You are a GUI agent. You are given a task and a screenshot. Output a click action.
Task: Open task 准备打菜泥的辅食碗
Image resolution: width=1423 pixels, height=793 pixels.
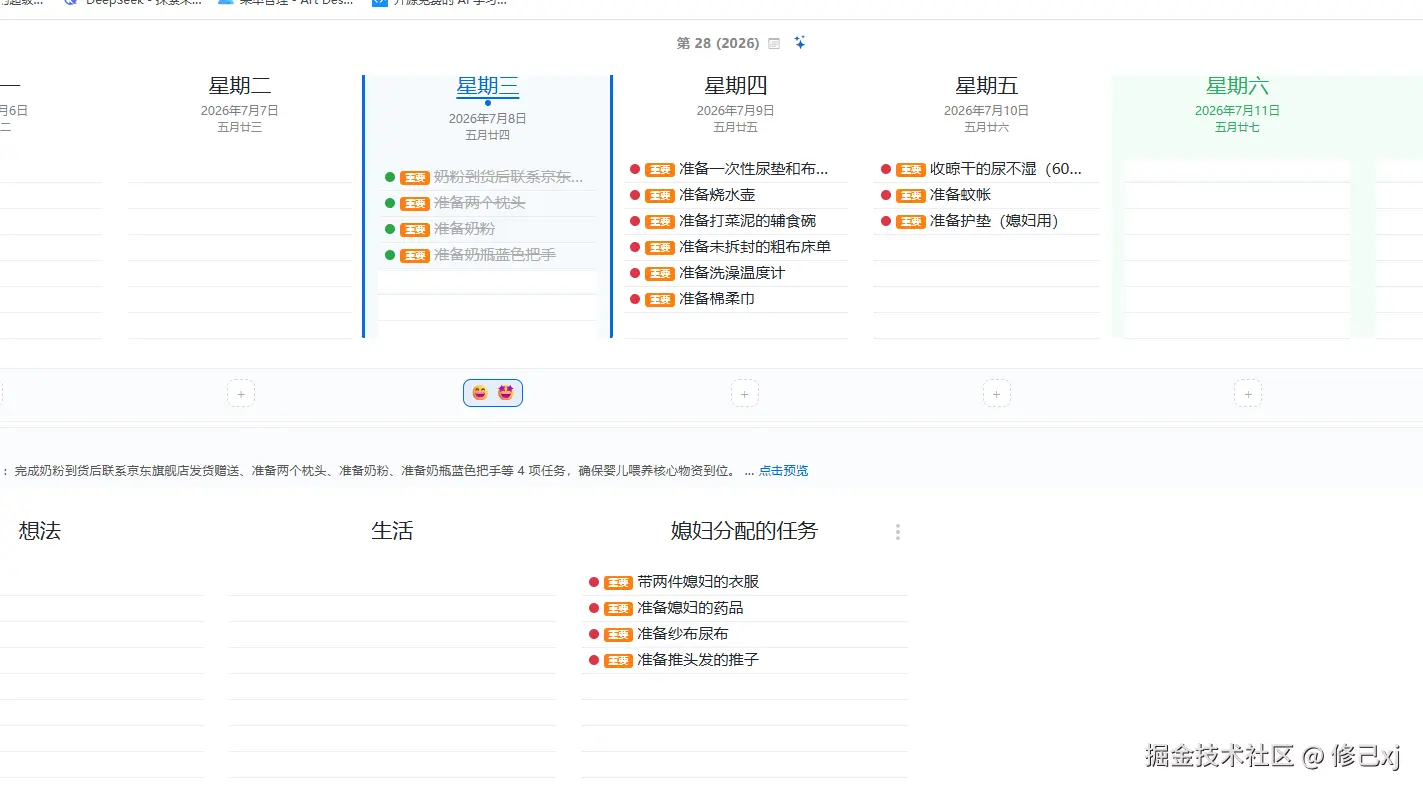pyautogui.click(x=747, y=221)
